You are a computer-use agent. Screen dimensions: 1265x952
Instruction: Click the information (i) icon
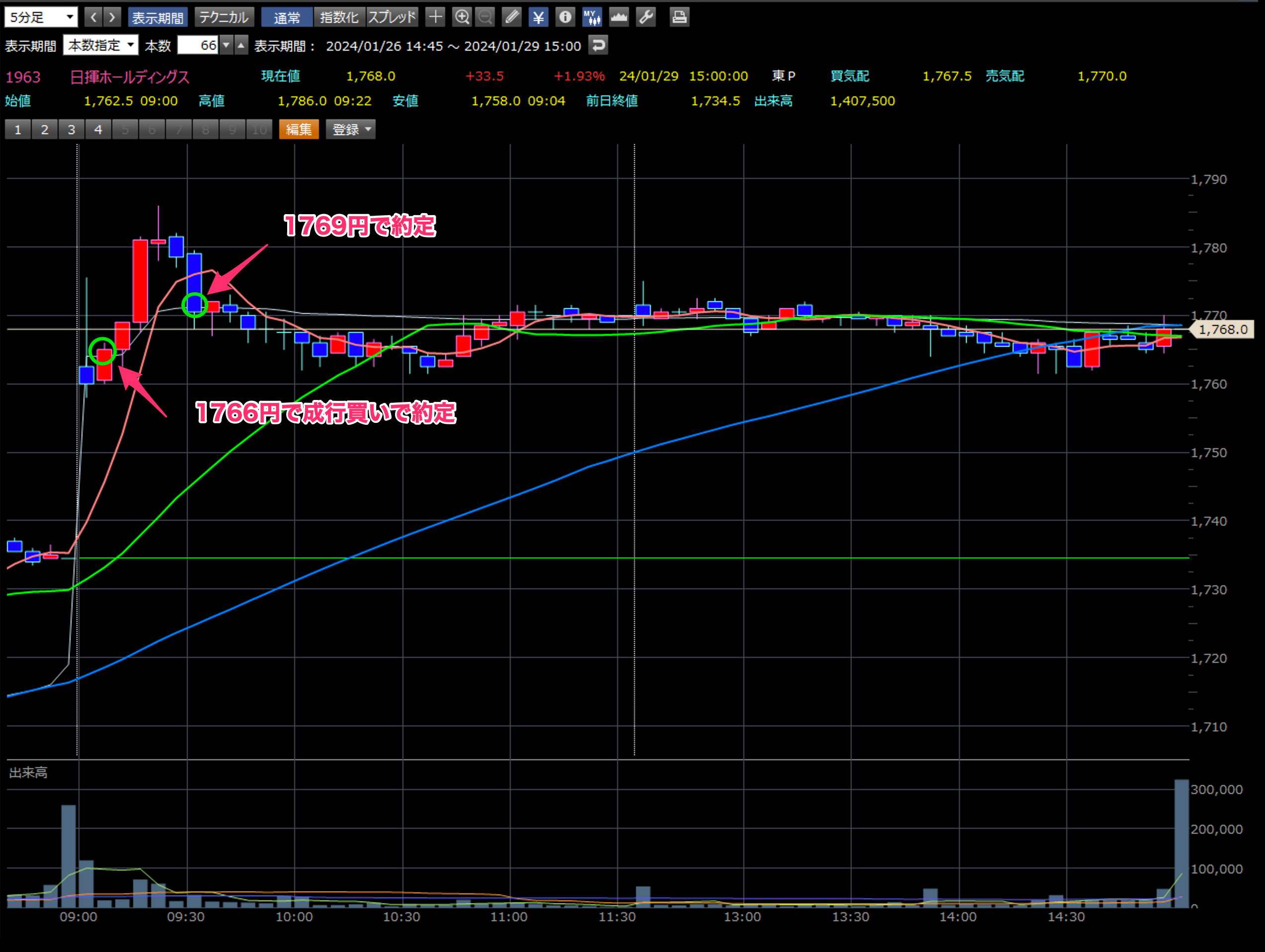coord(565,17)
